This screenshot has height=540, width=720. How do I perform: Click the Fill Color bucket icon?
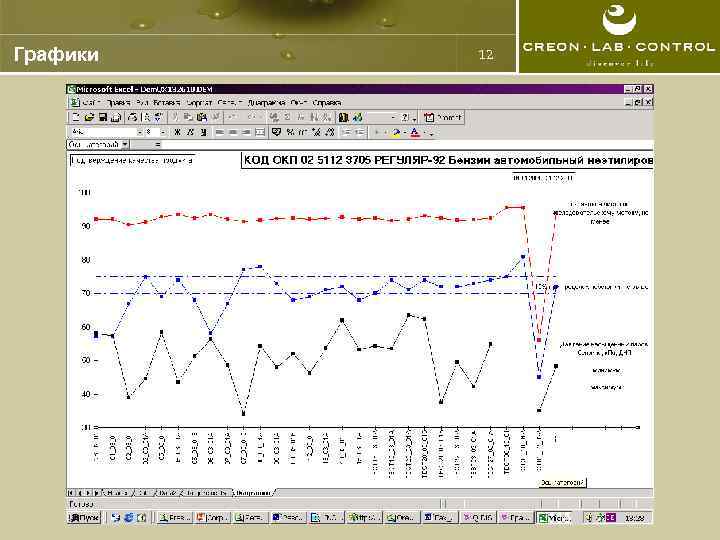396,133
